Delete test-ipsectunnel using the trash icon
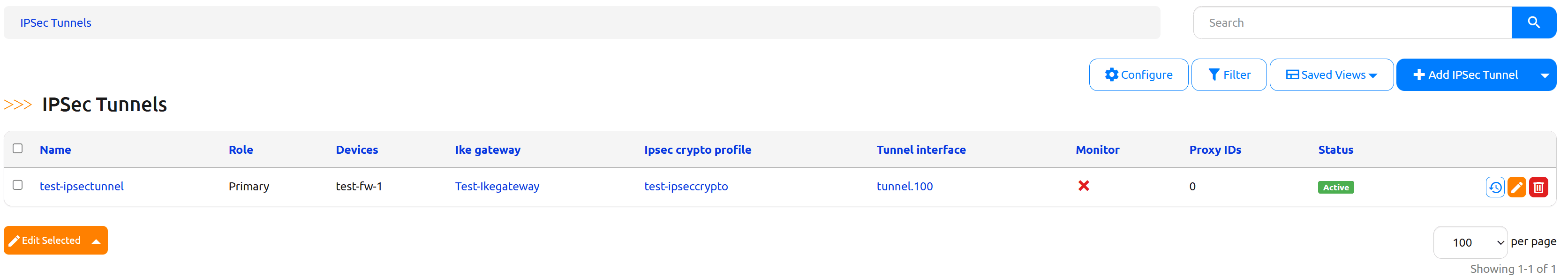 coord(1539,187)
